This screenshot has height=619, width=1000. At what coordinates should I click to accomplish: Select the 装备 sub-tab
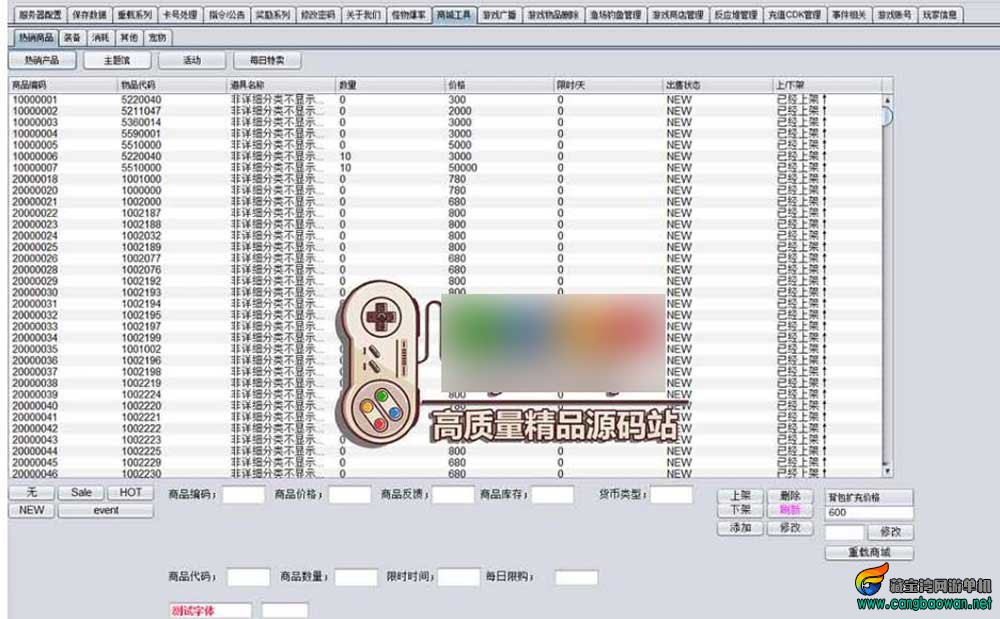click(x=72, y=37)
